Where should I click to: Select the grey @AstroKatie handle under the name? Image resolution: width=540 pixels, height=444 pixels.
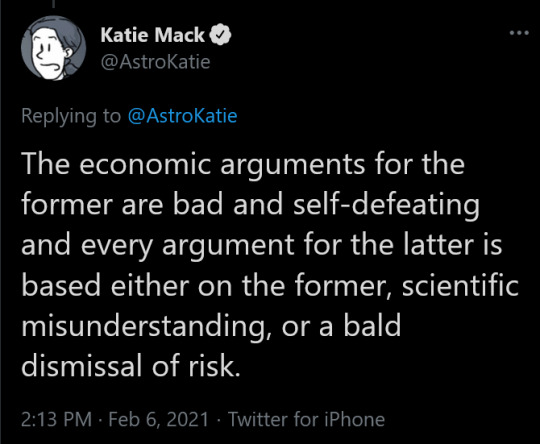tap(155, 62)
